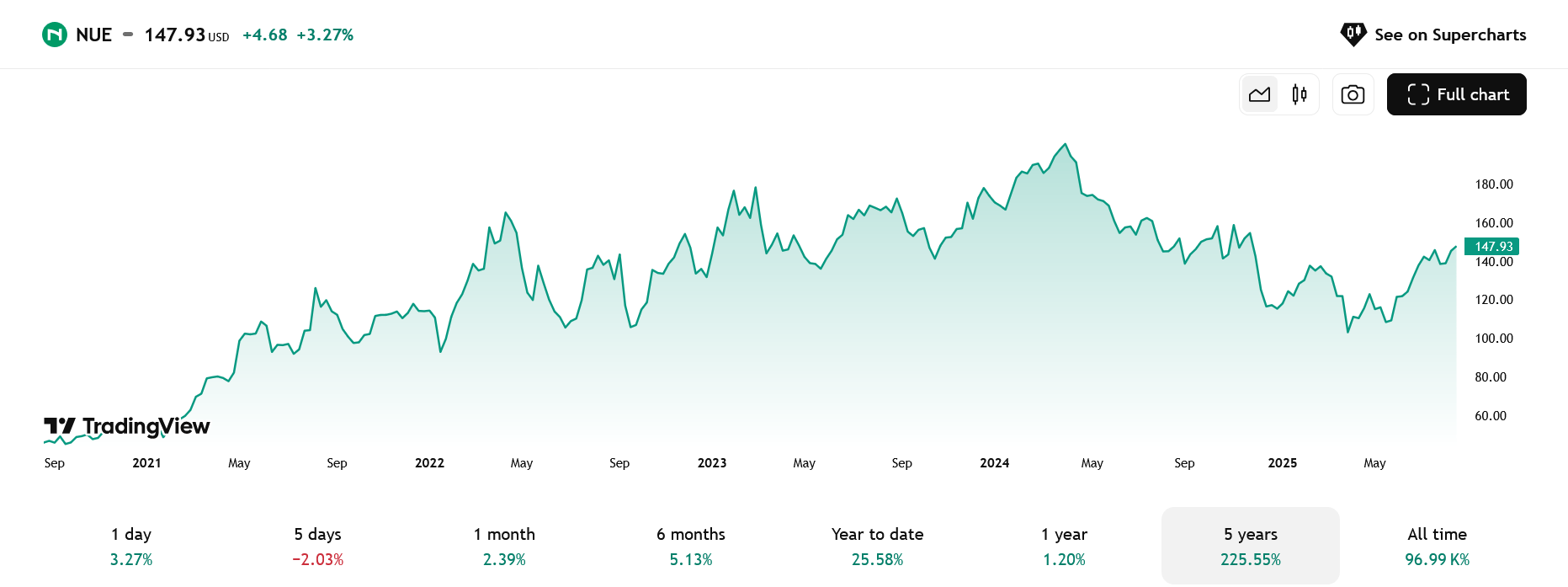1568x587 pixels.
Task: Click the NUE ticker symbol text
Action: coord(93,35)
